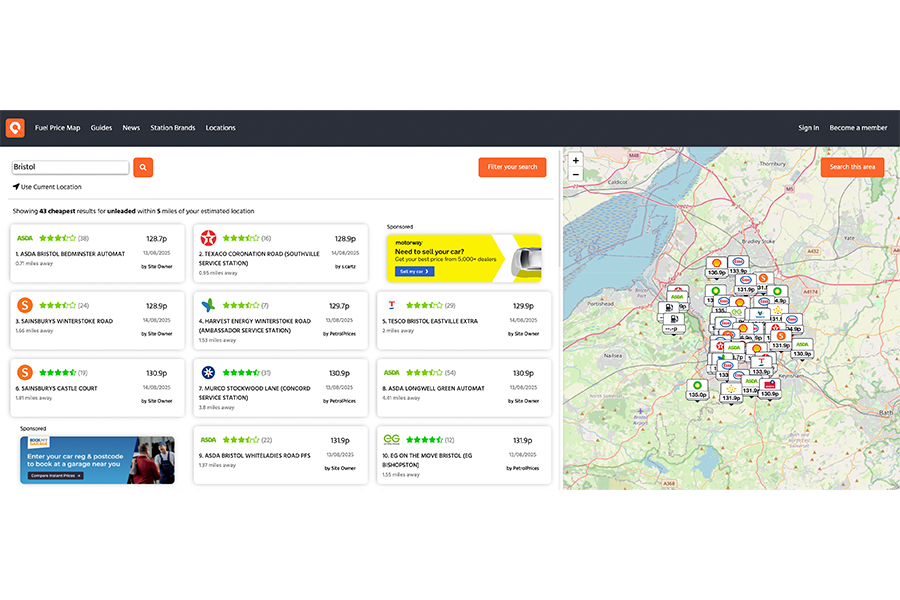Open station 6. SAINSBURYS CASTLE COURT
The height and width of the screenshot is (600, 900).
56,388
